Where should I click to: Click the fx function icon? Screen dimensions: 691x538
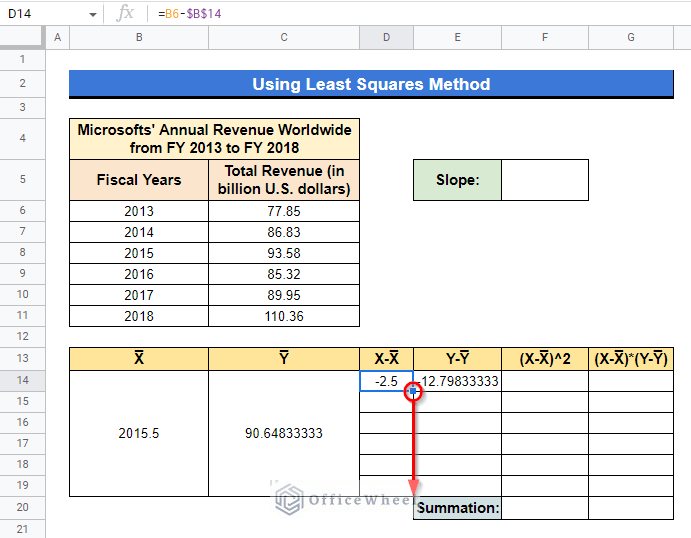(125, 13)
